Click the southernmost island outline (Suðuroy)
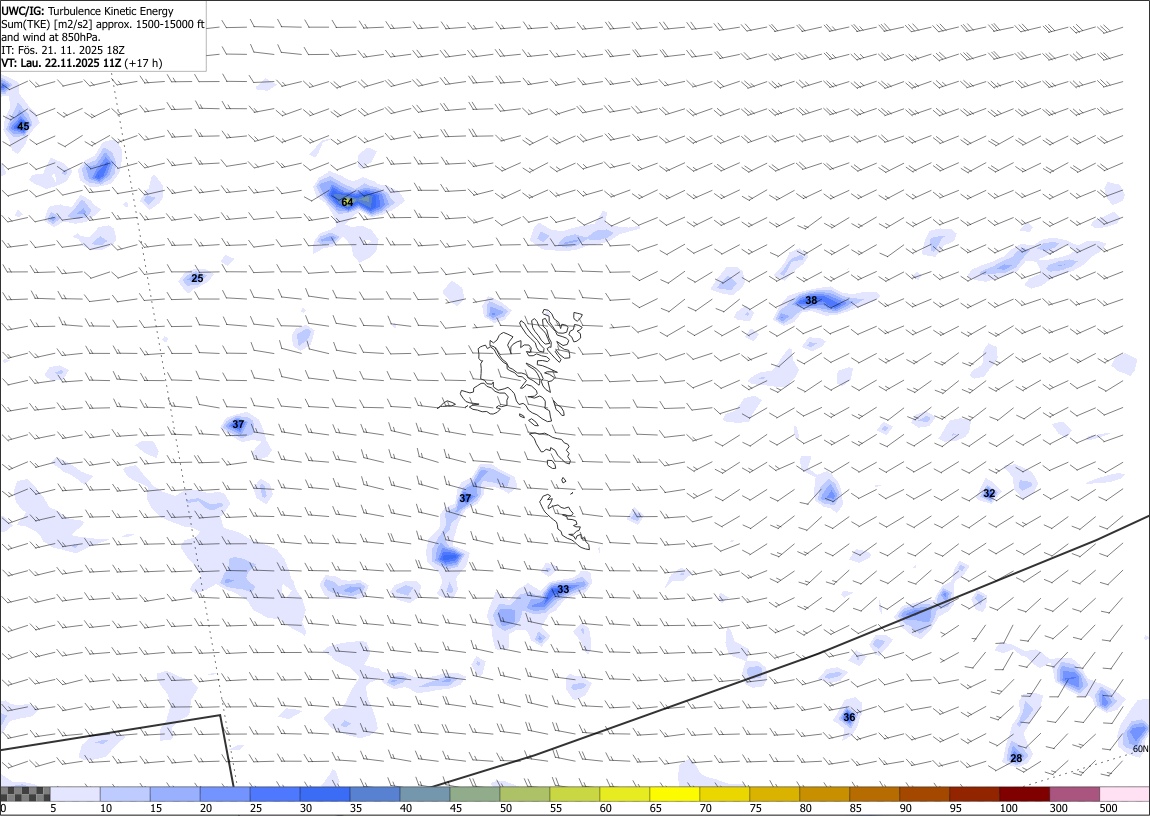 tap(565, 521)
